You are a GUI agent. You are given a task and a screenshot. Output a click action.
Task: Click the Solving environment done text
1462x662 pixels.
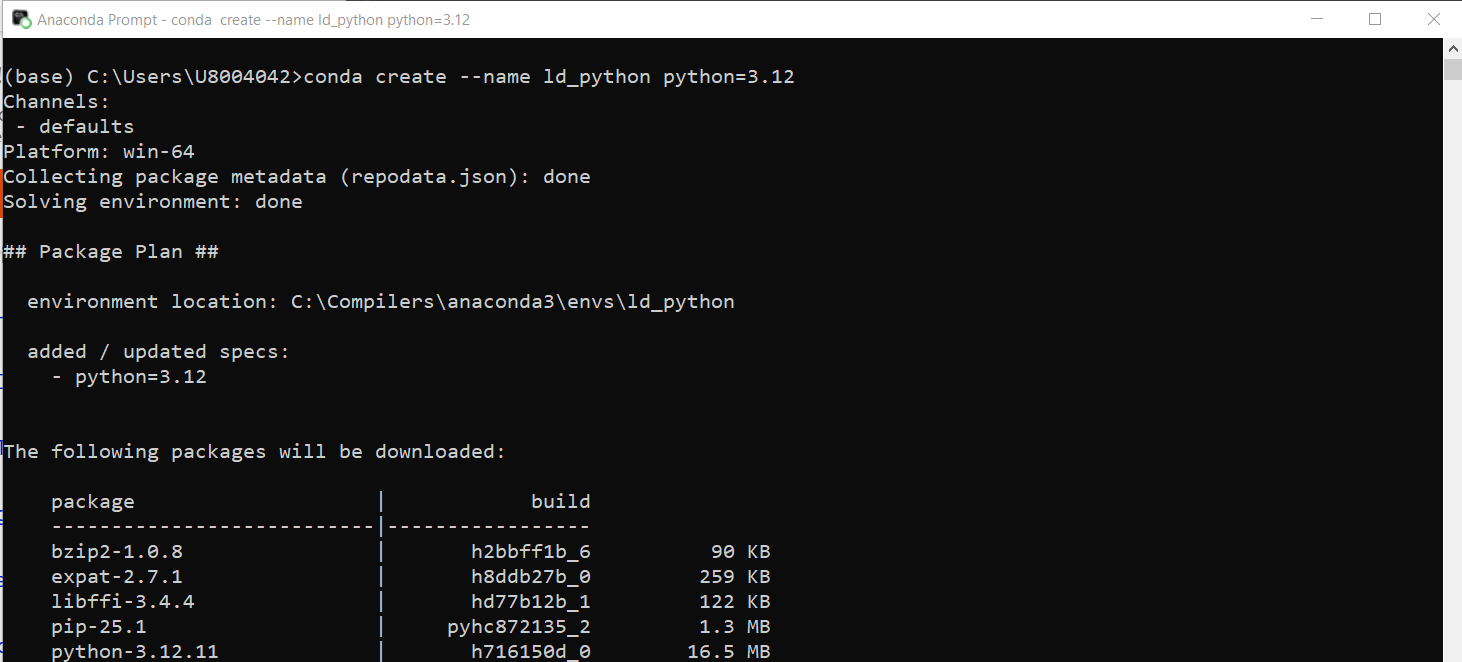coord(150,201)
